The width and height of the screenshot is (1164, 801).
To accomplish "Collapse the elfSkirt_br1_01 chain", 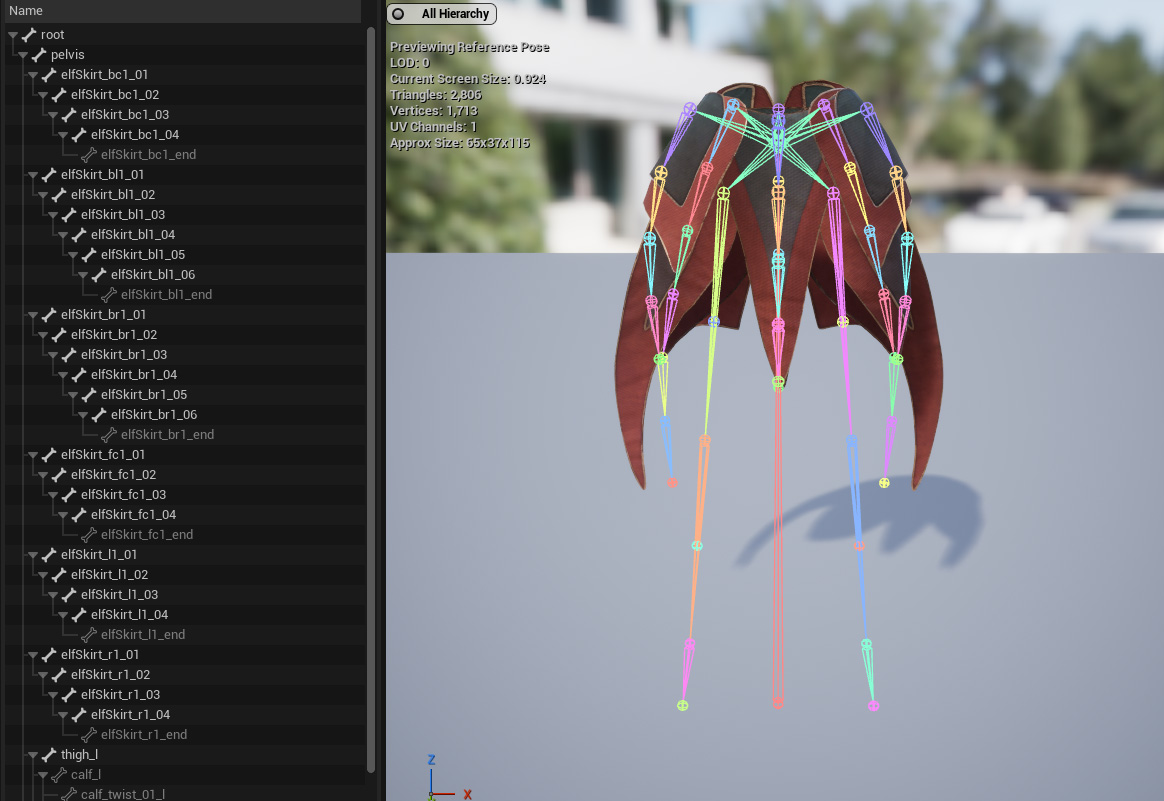I will 33,316.
